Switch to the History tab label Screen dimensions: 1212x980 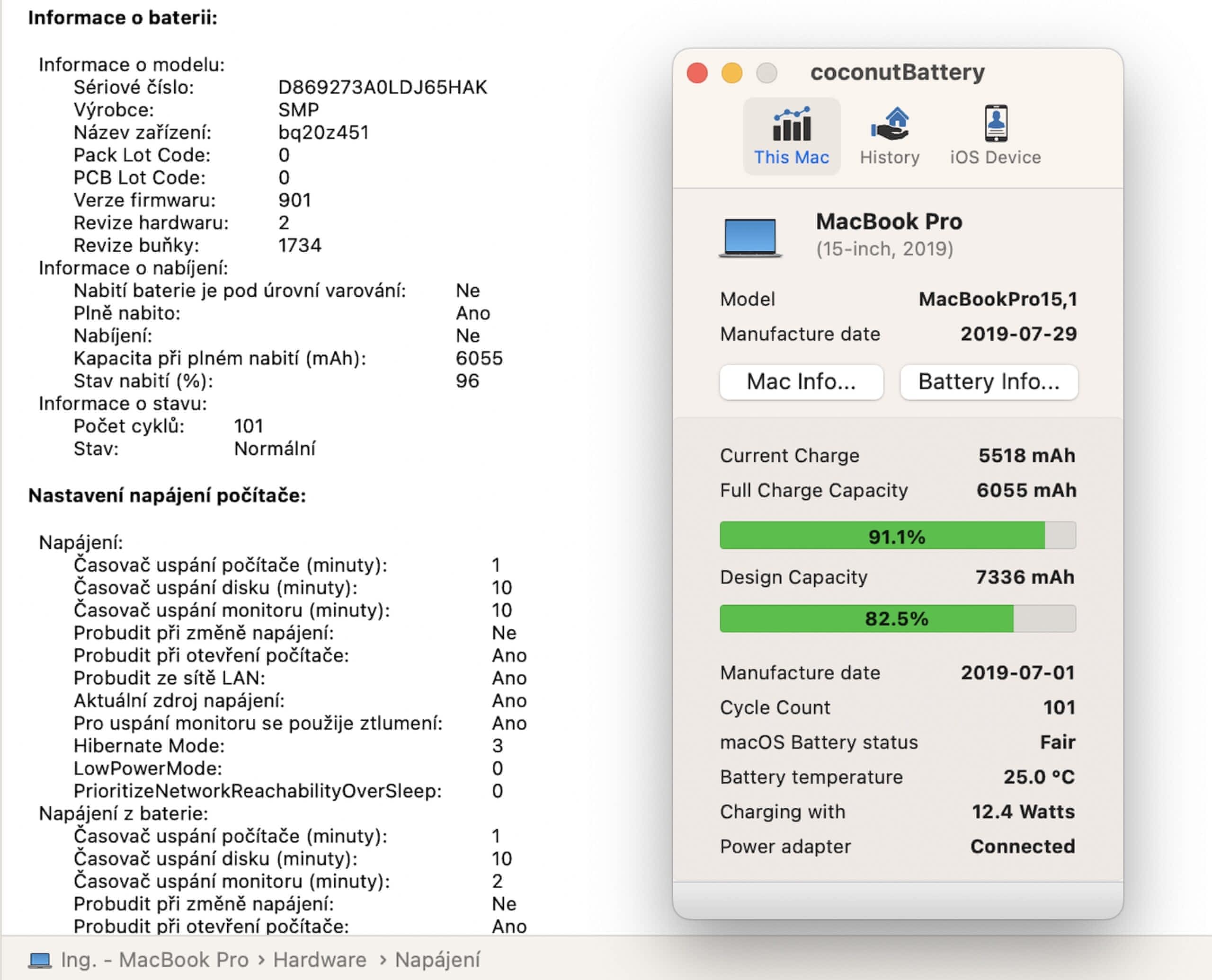point(890,158)
